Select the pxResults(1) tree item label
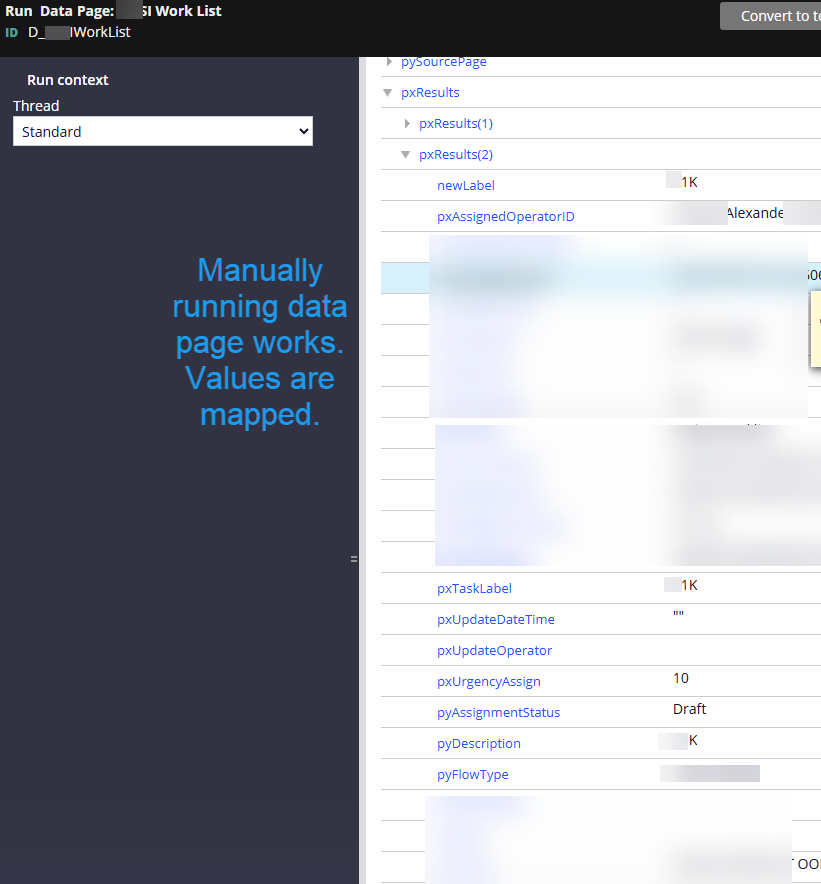 pyautogui.click(x=455, y=124)
